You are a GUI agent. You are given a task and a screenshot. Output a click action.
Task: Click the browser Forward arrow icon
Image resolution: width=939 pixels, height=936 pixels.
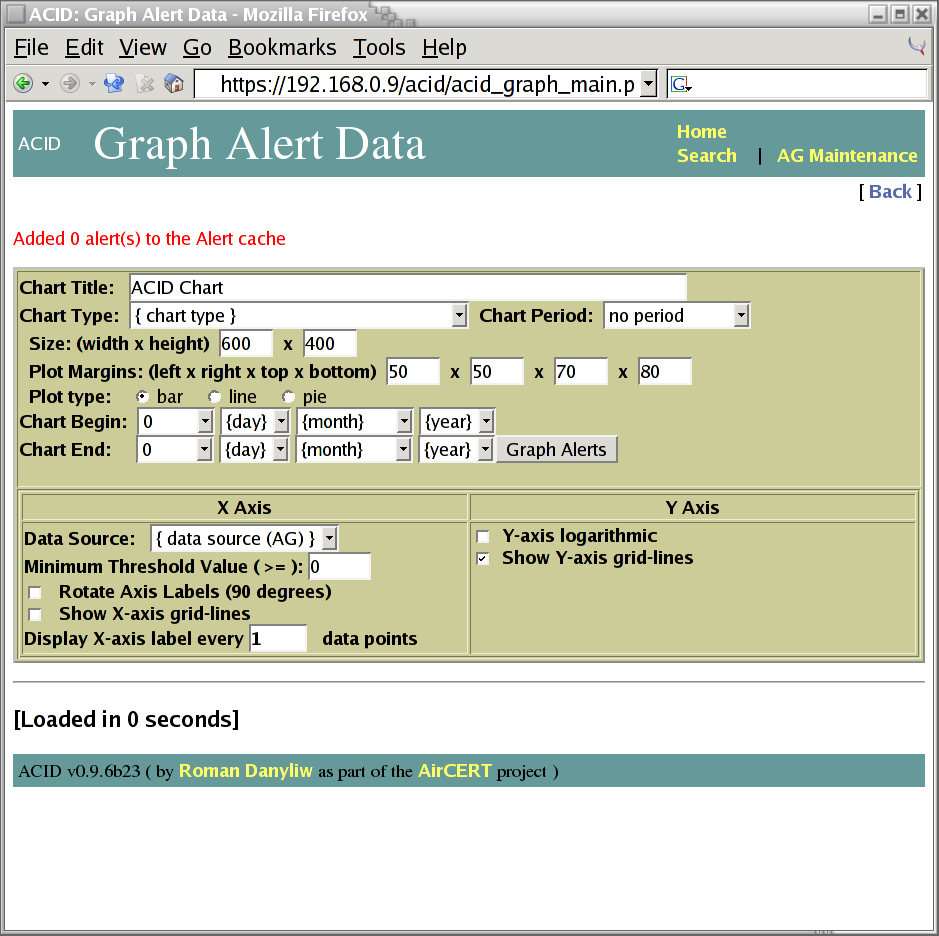point(69,84)
